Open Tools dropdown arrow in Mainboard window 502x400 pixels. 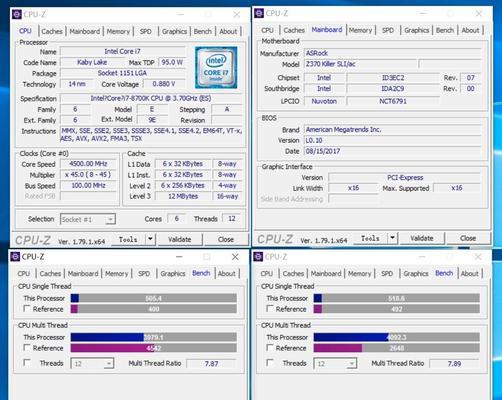(393, 238)
